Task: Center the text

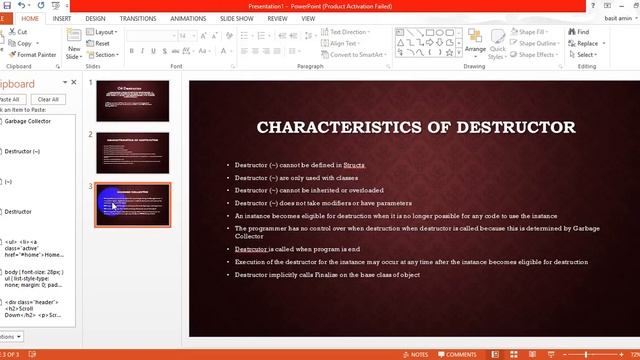Action: (x=255, y=51)
